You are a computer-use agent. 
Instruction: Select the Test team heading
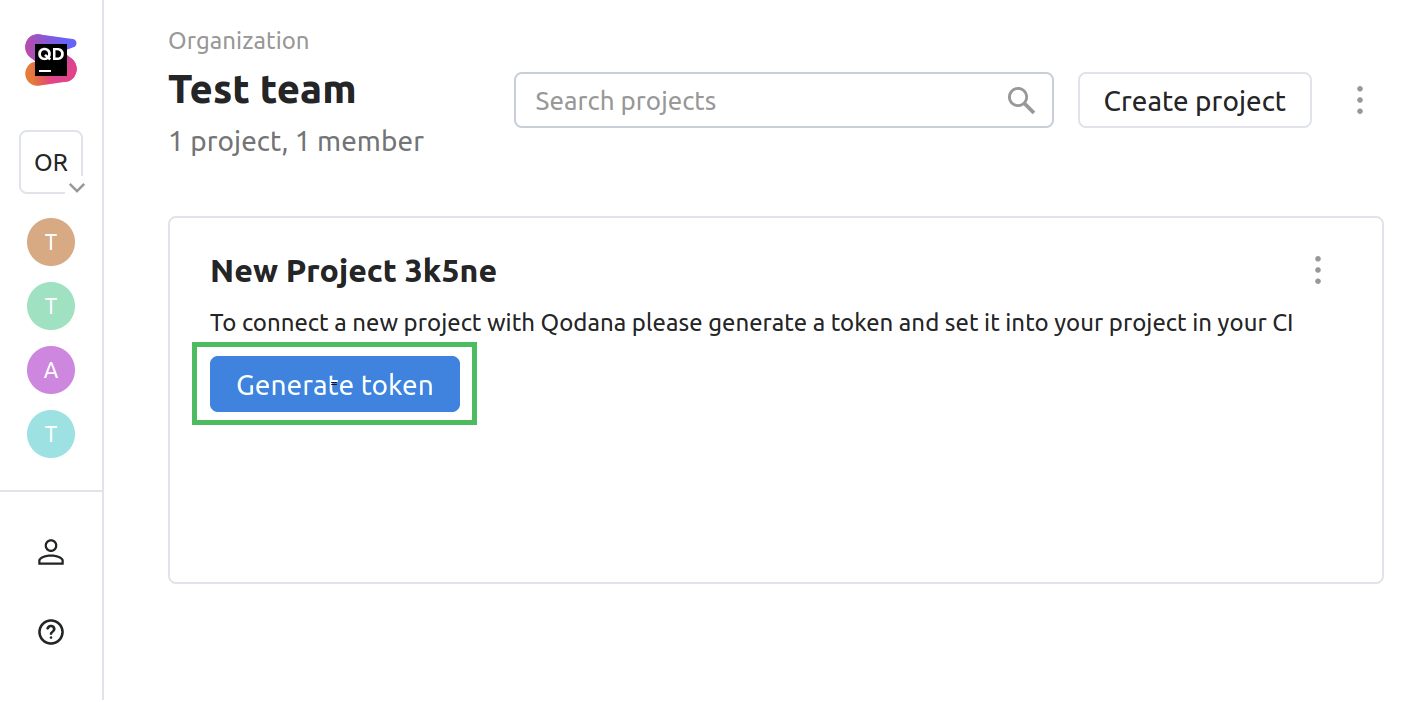[262, 90]
